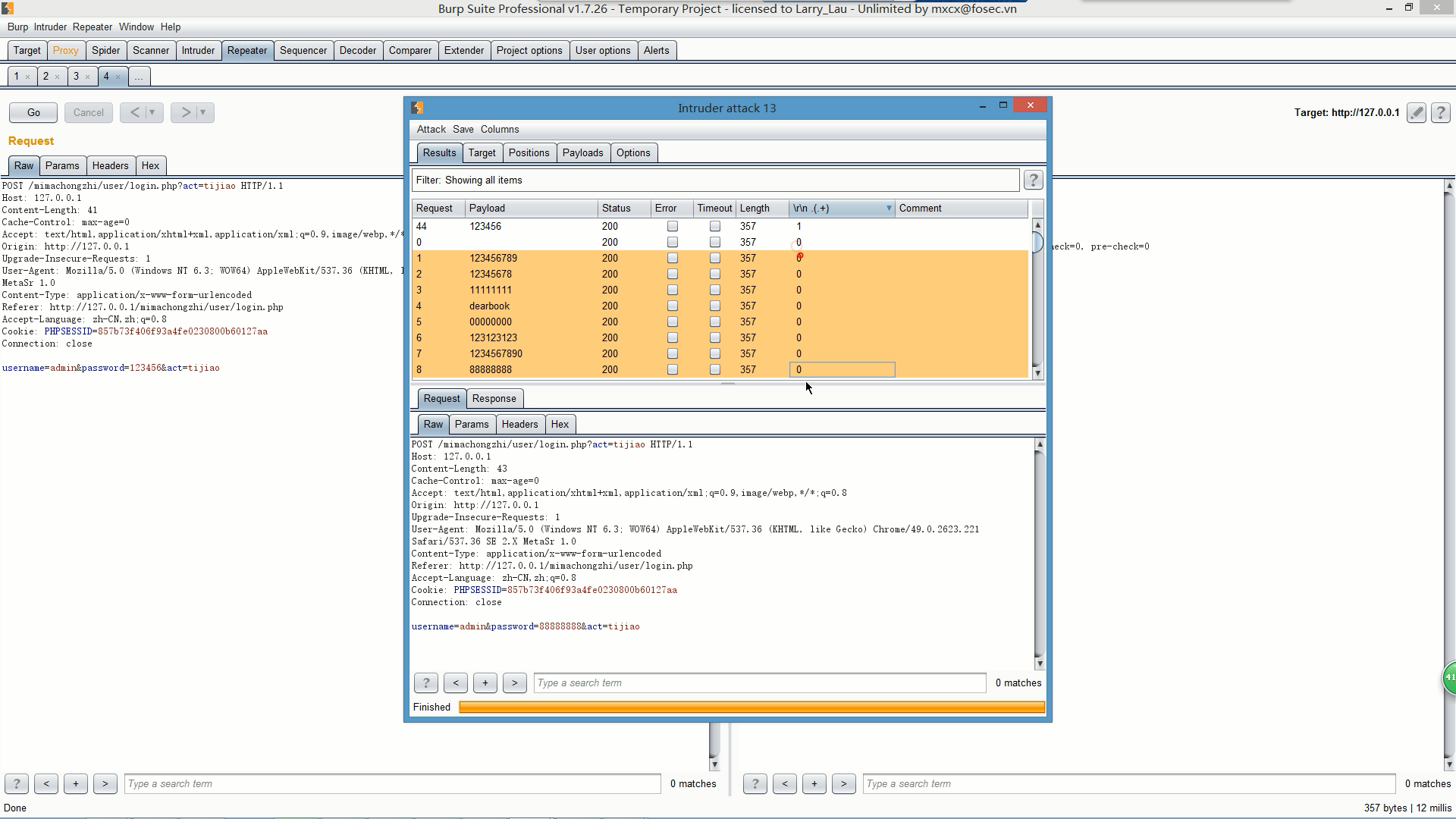Go to previous match in Intruder search
The image size is (1456, 819).
point(455,682)
